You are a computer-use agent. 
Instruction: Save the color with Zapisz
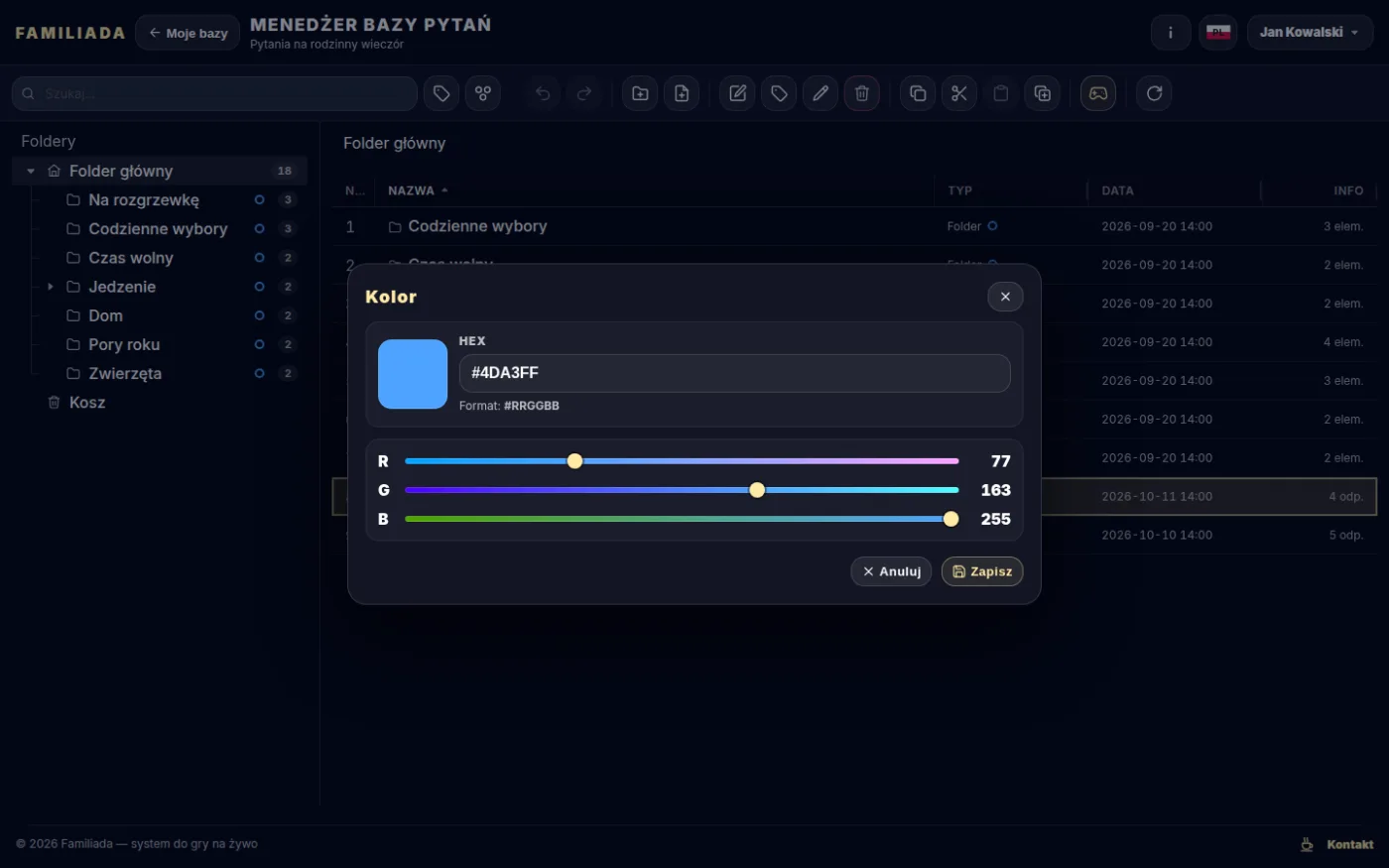[982, 571]
